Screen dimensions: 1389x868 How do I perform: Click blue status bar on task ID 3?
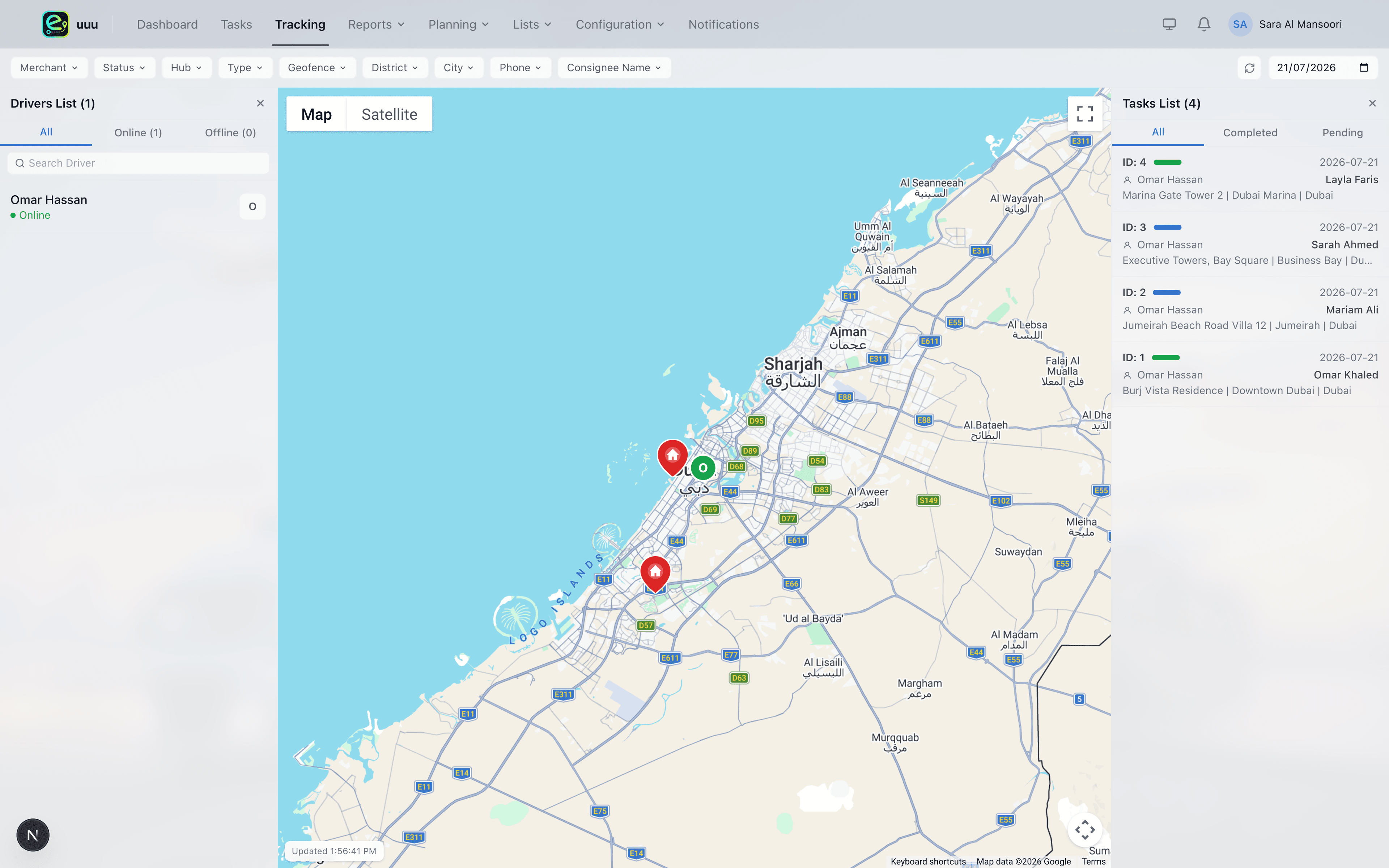pyautogui.click(x=1168, y=227)
